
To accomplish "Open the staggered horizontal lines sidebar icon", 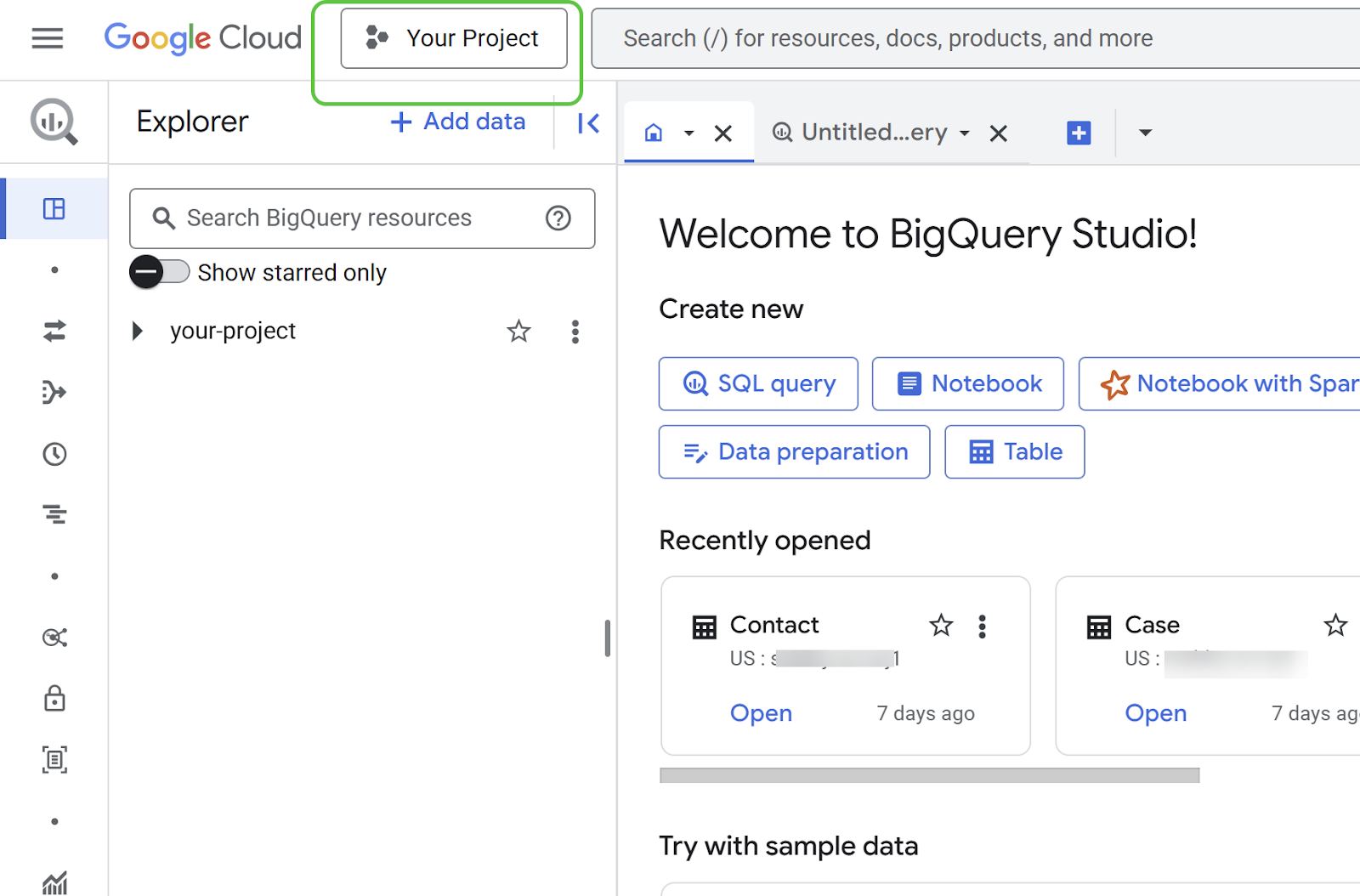I will click(54, 514).
